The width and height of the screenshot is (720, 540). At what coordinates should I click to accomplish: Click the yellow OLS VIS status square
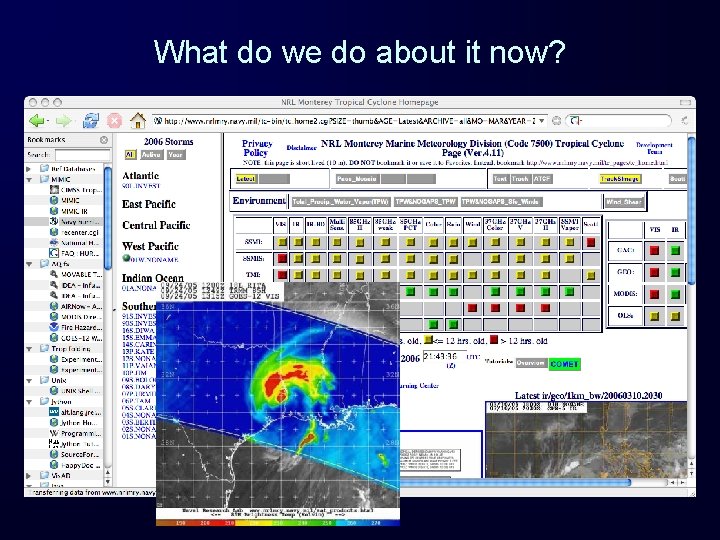pos(654,316)
